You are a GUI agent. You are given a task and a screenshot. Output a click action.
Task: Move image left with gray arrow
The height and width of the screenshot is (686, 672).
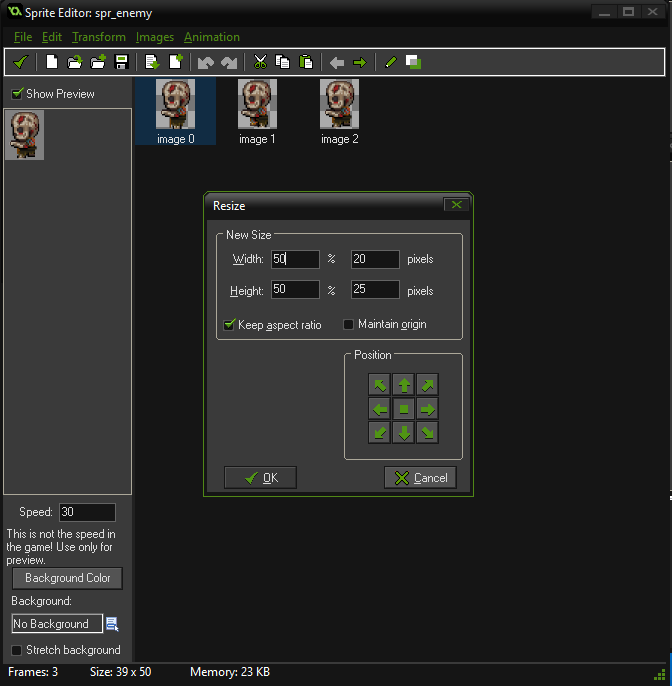[x=336, y=63]
